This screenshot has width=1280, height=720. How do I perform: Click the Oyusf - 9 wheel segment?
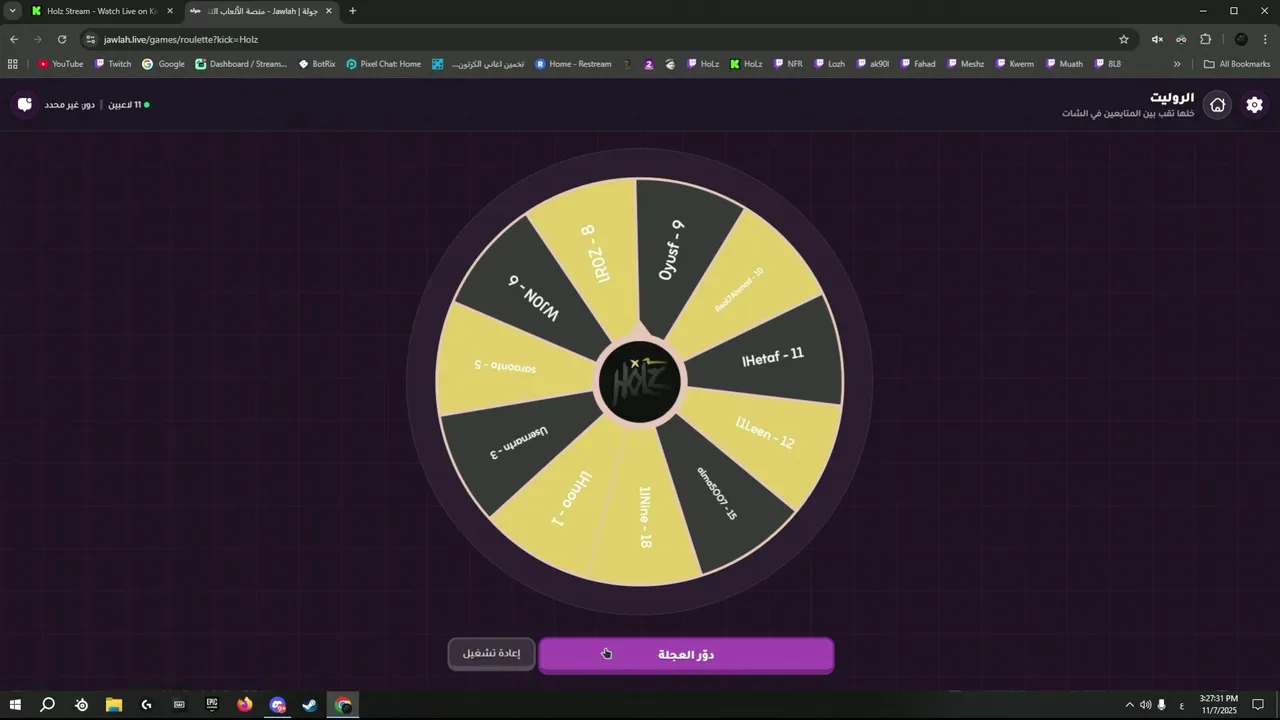coord(671,250)
